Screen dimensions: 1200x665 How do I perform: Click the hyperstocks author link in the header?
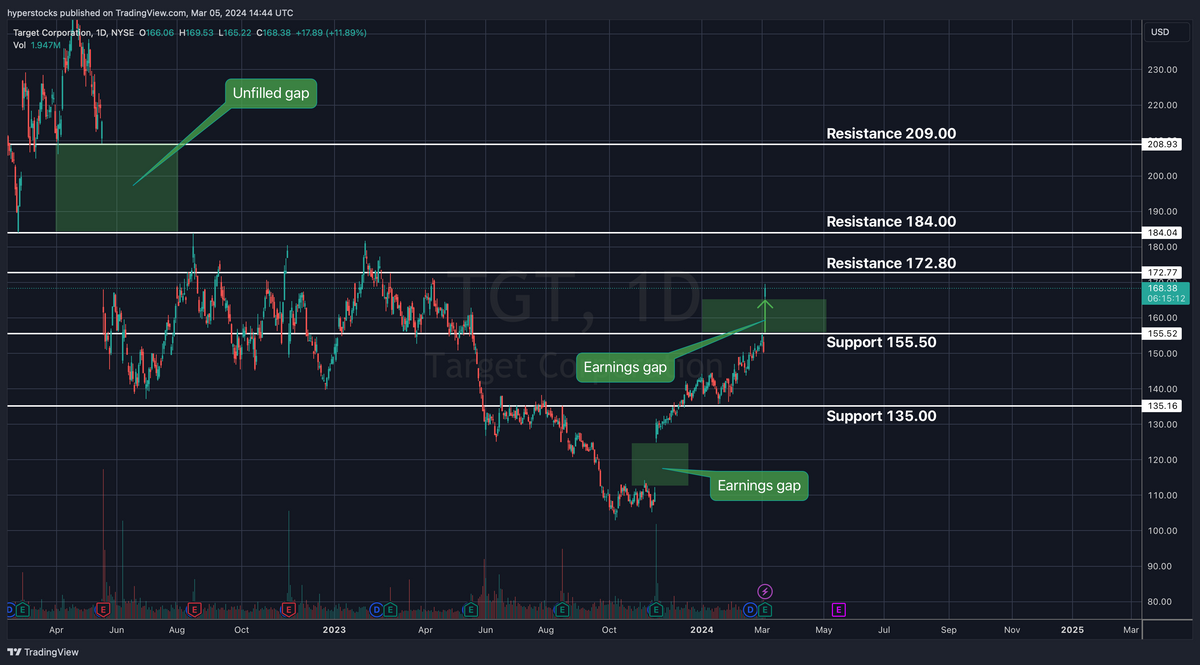click(x=28, y=12)
